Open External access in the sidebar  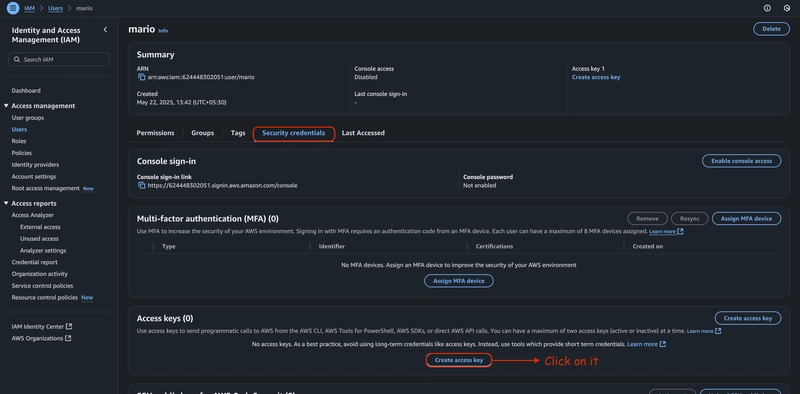click(40, 227)
